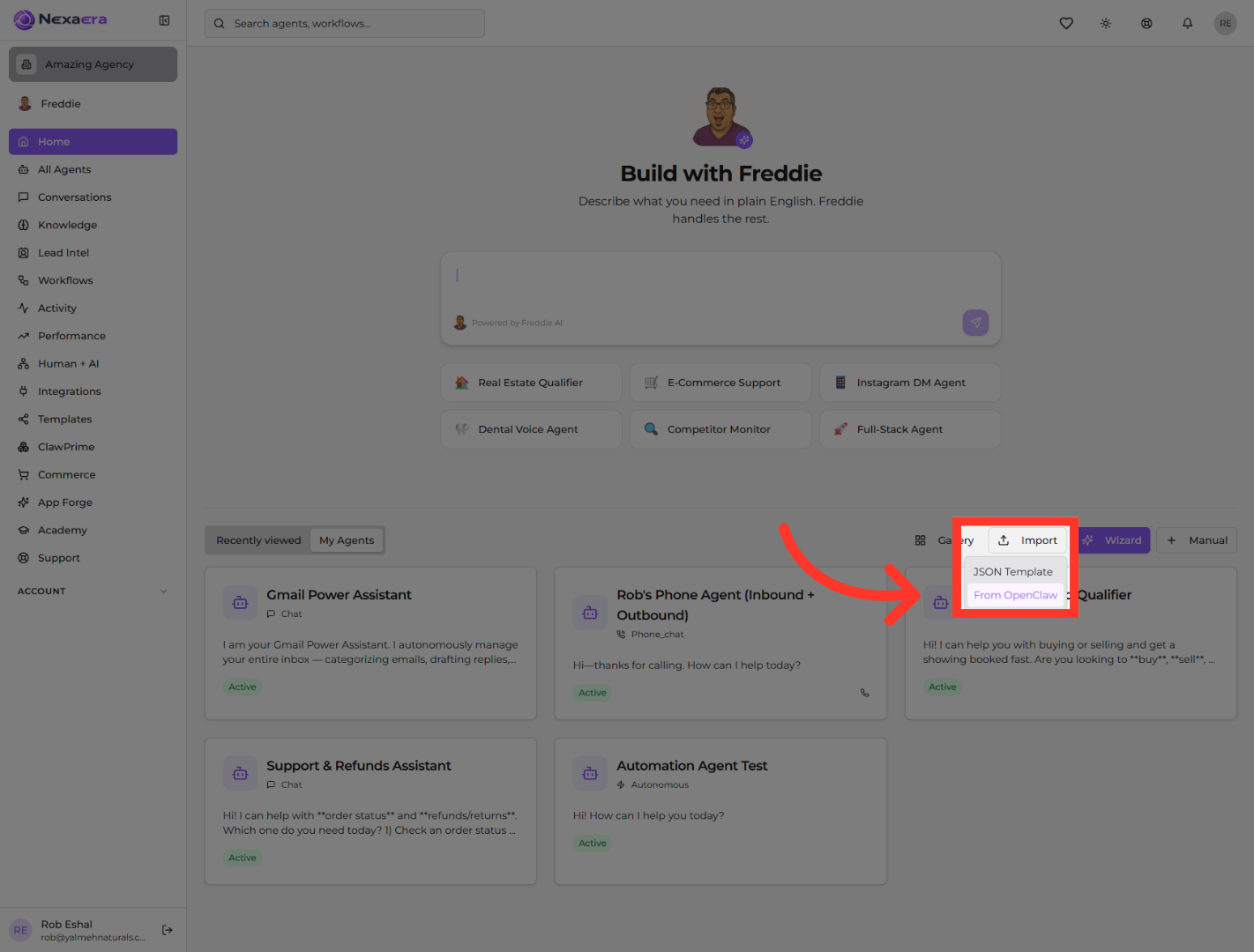Toggle light/dark theme sun icon
This screenshot has width=1254, height=952.
1106,24
